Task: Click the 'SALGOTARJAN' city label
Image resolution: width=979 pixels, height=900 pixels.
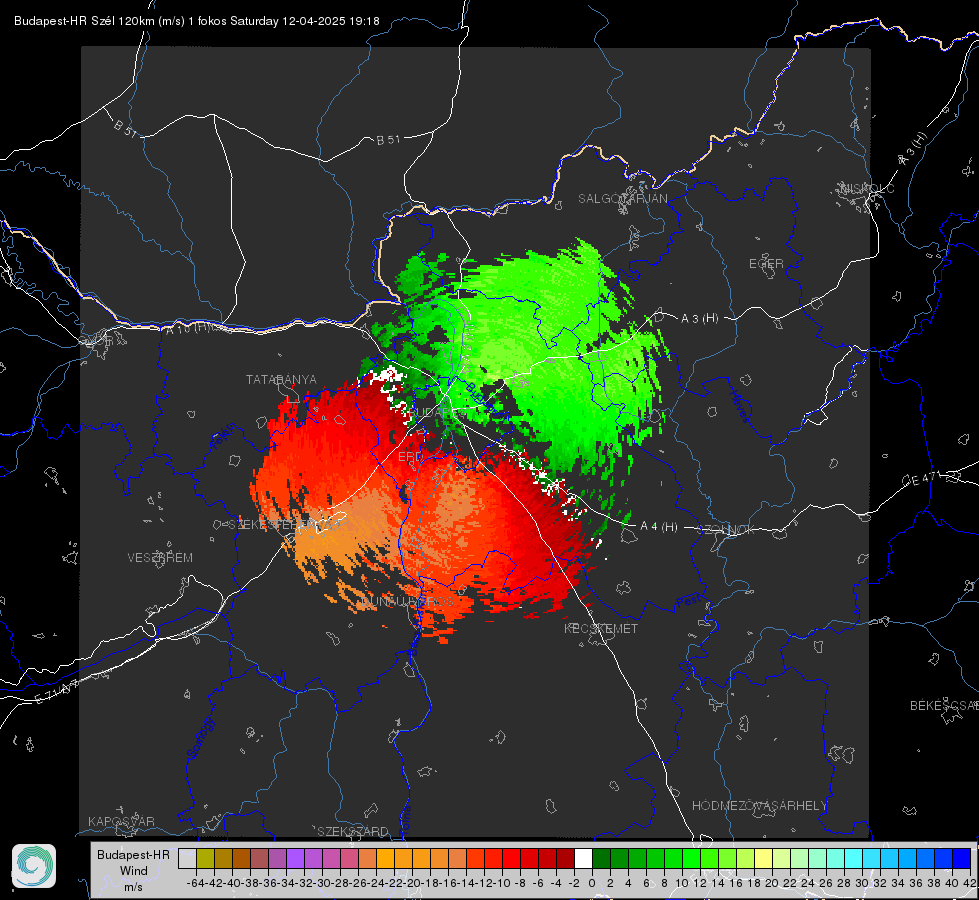Action: 622,199
